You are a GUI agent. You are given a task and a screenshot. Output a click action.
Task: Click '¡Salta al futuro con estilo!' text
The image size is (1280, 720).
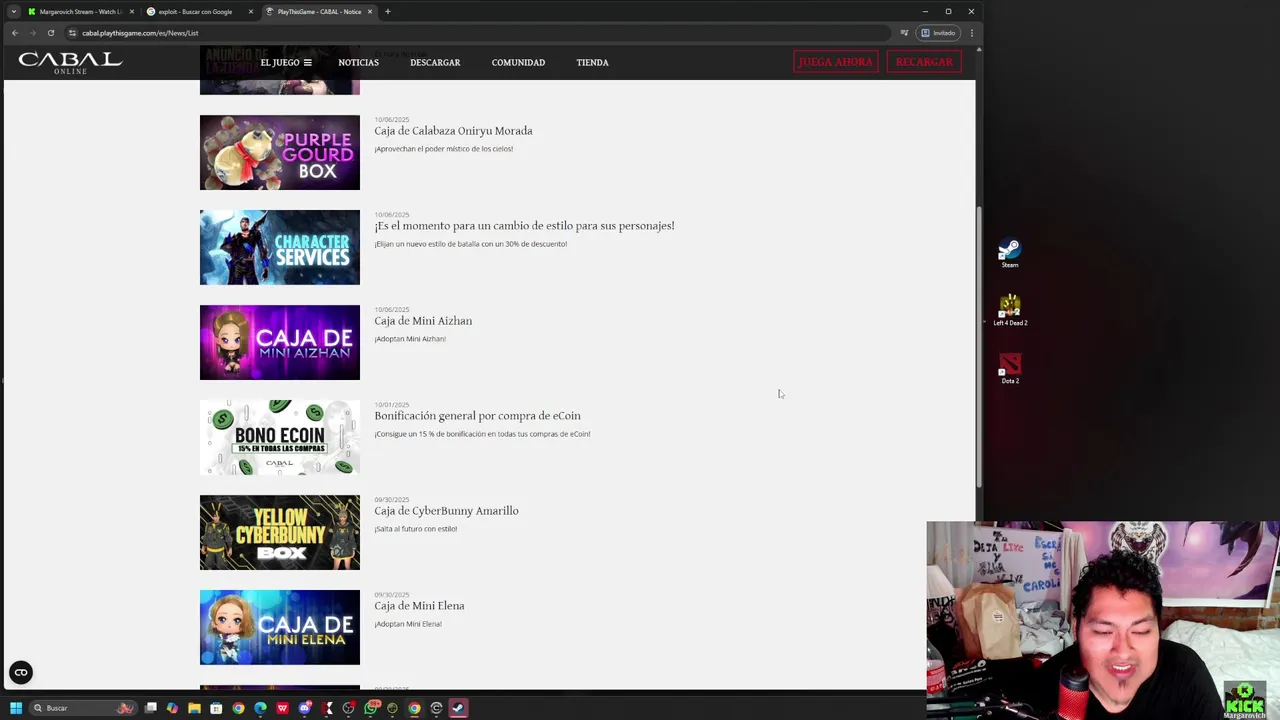tap(415, 529)
